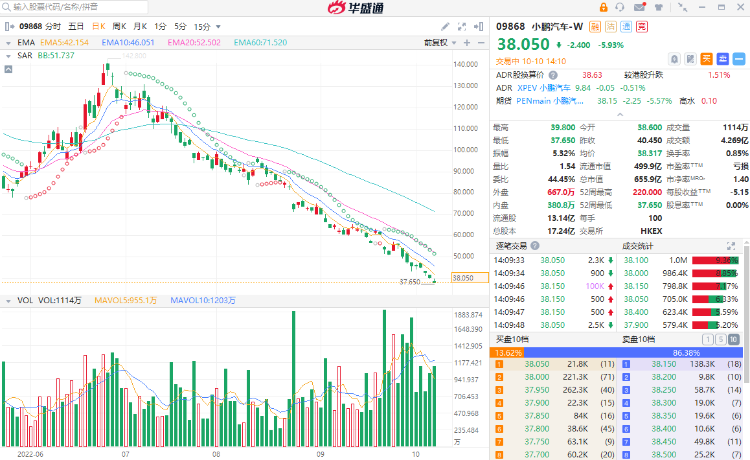Viewport: 750px width, 460px height.
Task: Select 周K weekly candlestick tab
Action: coord(119,27)
